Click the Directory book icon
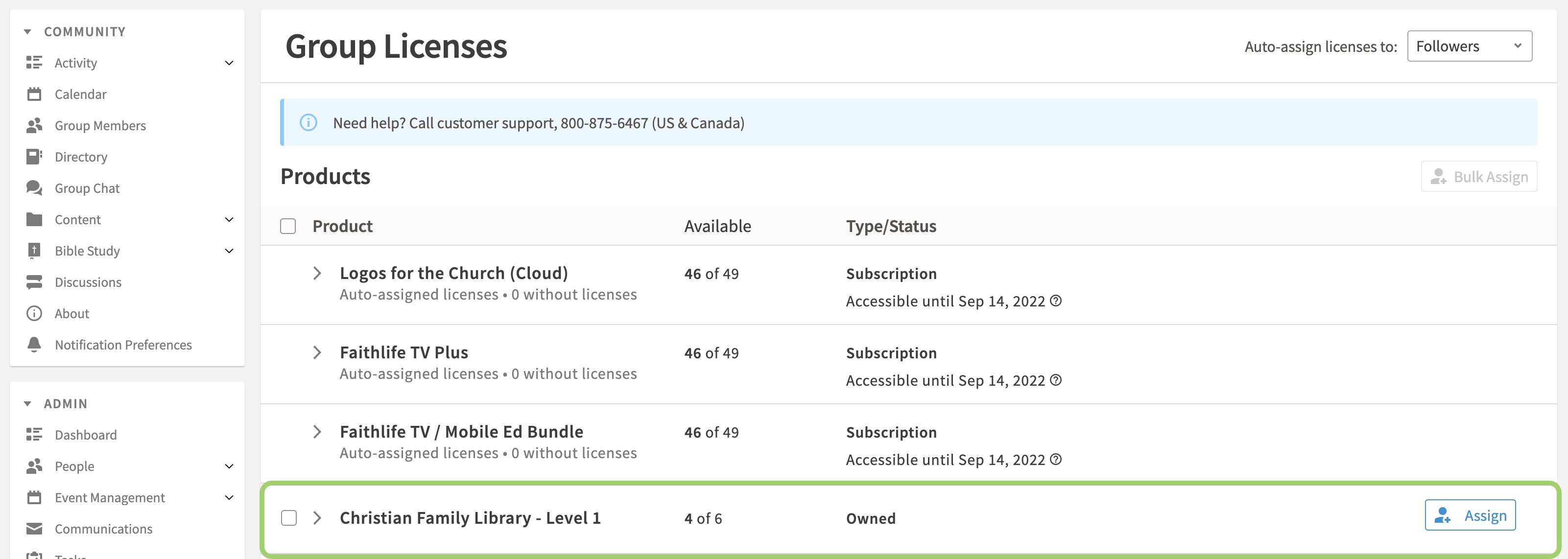The width and height of the screenshot is (1568, 559). pos(34,157)
